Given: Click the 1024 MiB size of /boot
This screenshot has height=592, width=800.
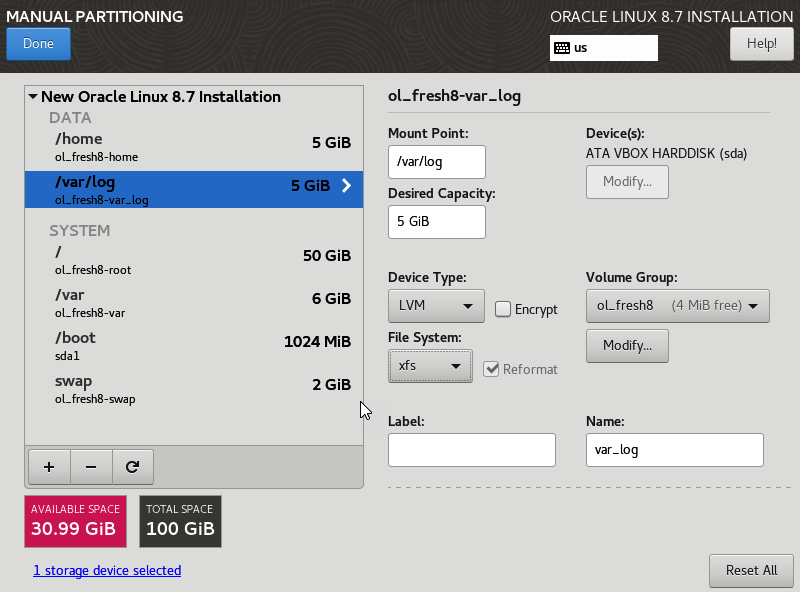Looking at the screenshot, I should (x=317, y=341).
